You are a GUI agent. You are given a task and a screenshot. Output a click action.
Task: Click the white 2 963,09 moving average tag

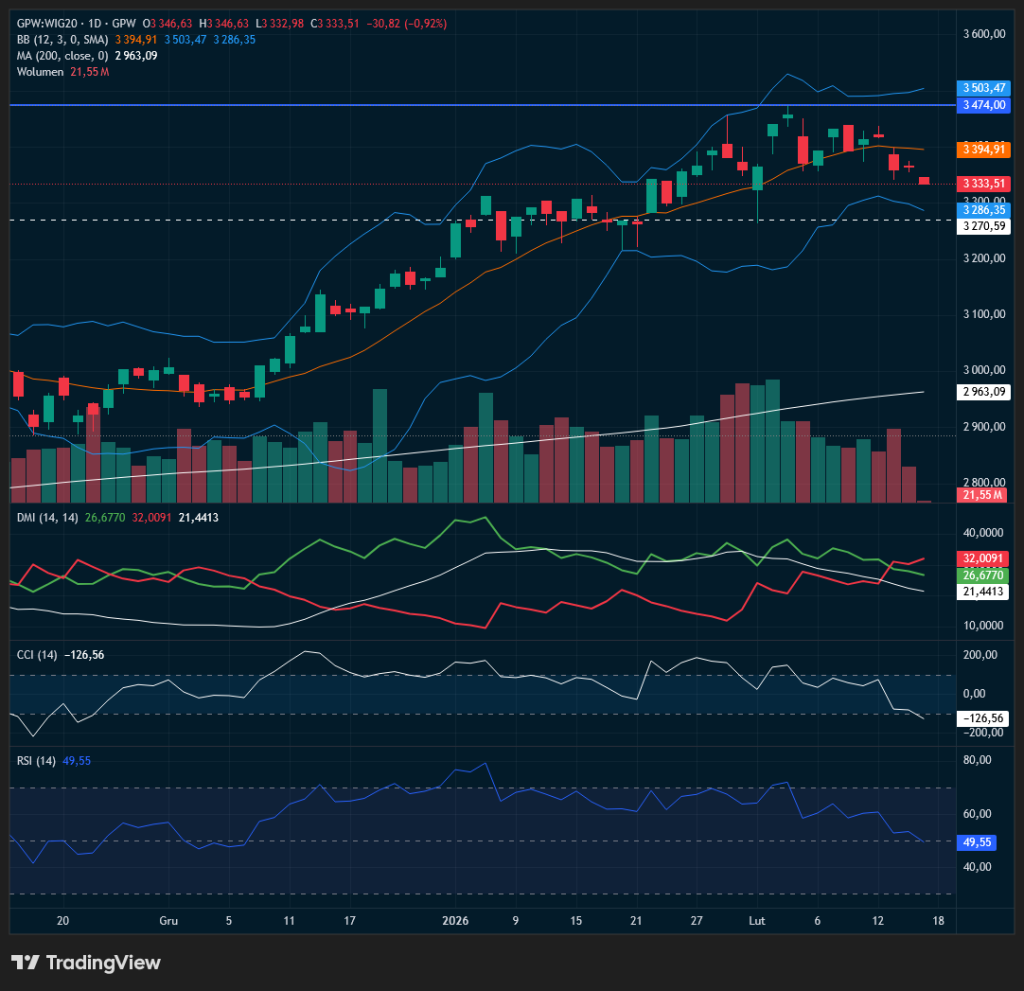pos(983,393)
